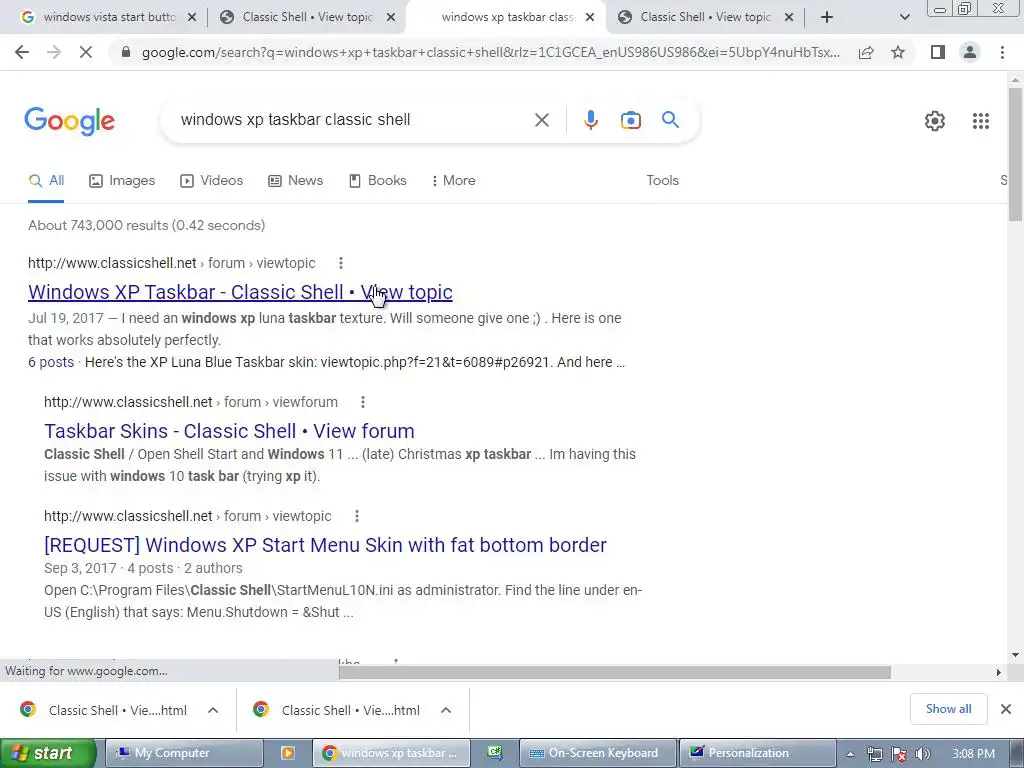
Task: Stop loading the page
Action: click(x=86, y=52)
